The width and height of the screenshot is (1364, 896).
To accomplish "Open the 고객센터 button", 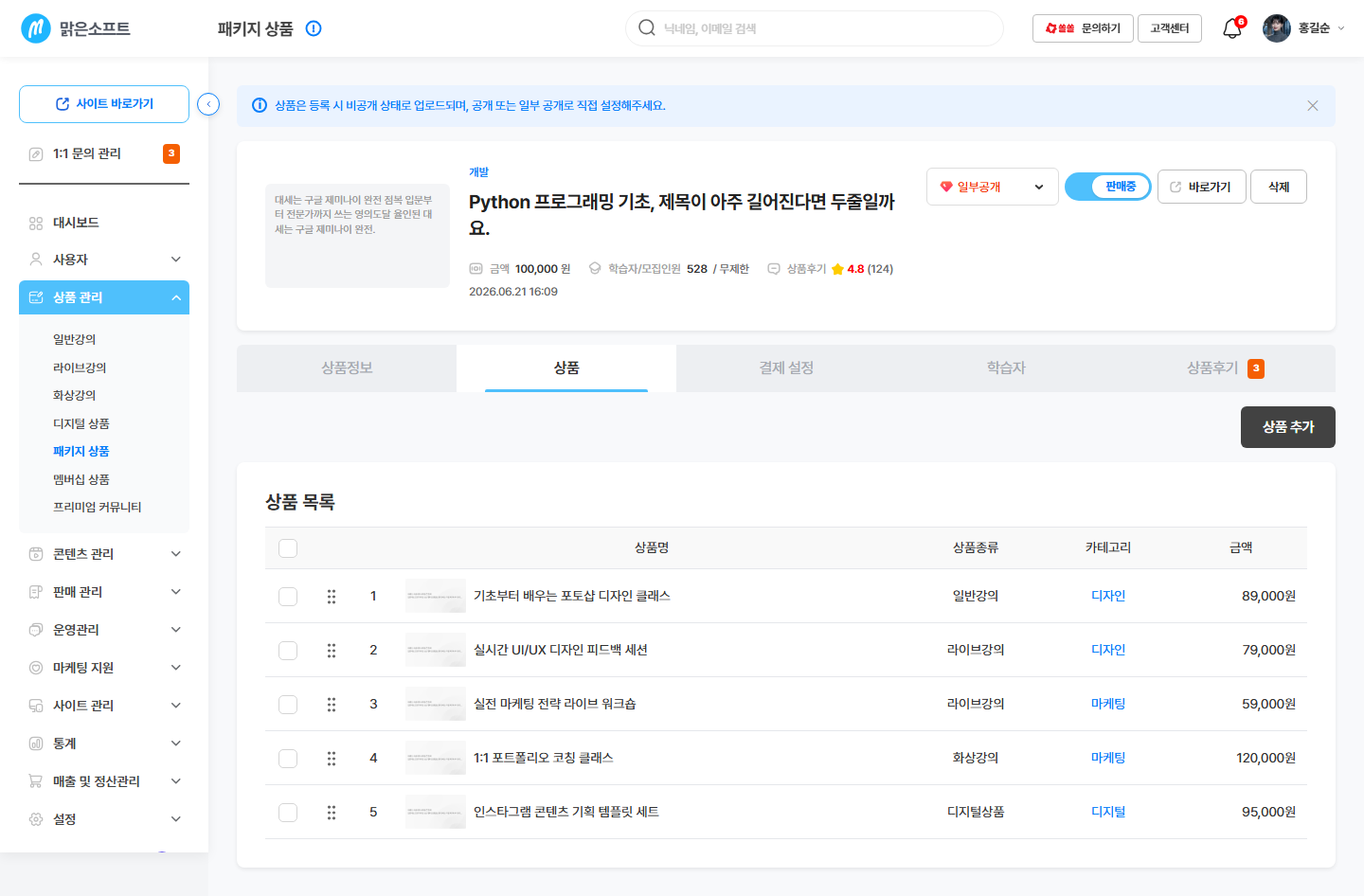I will point(1170,28).
